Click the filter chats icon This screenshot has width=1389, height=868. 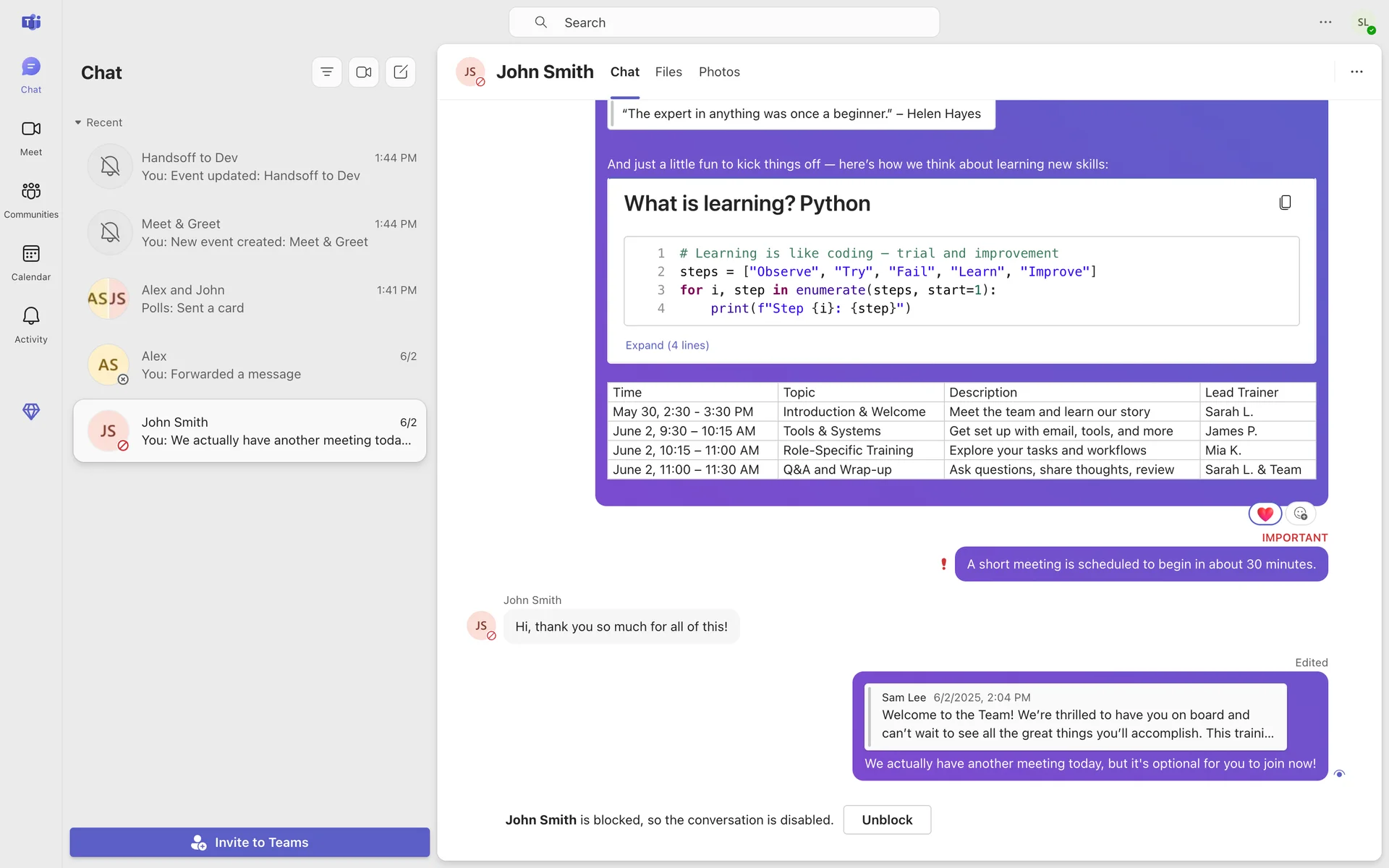327,72
